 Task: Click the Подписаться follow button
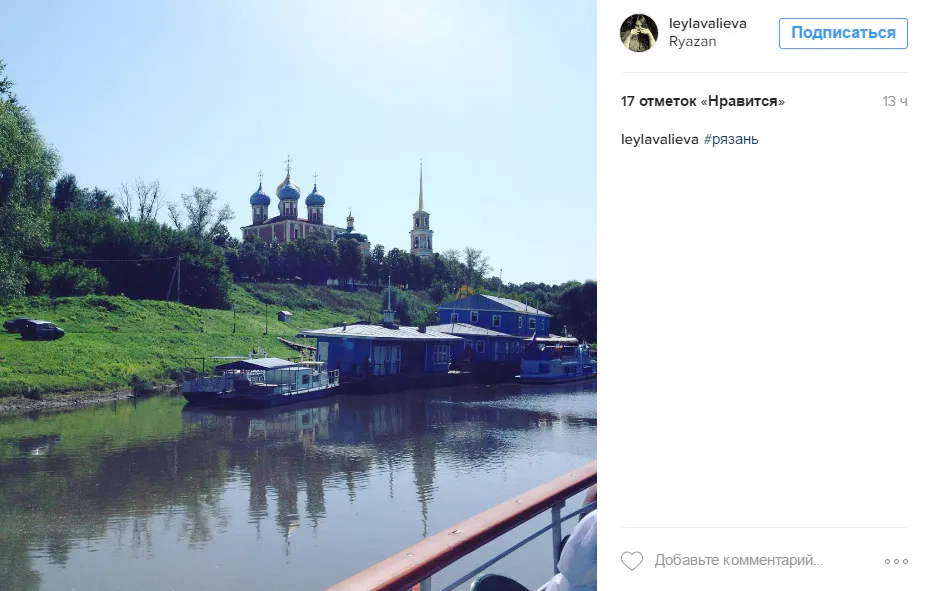point(843,33)
